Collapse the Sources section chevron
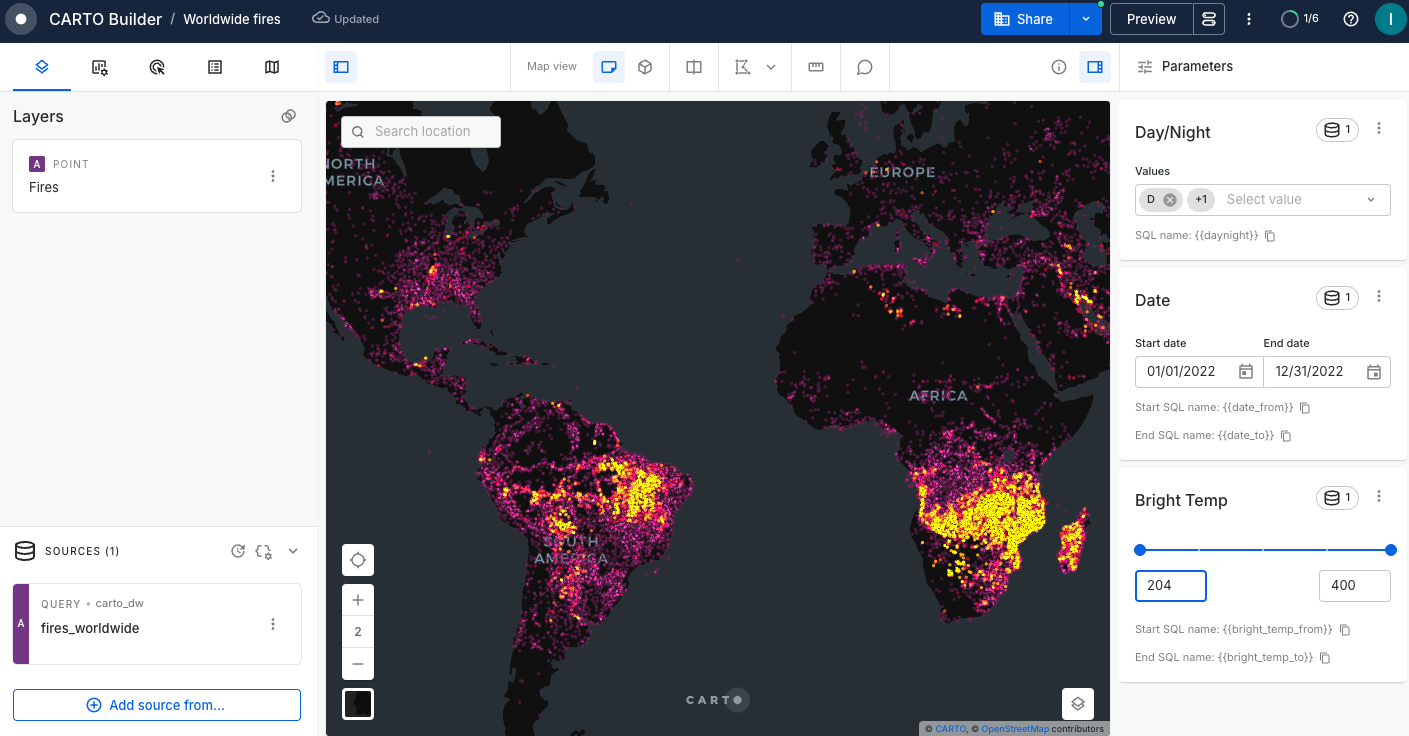The height and width of the screenshot is (736, 1409). click(x=293, y=551)
